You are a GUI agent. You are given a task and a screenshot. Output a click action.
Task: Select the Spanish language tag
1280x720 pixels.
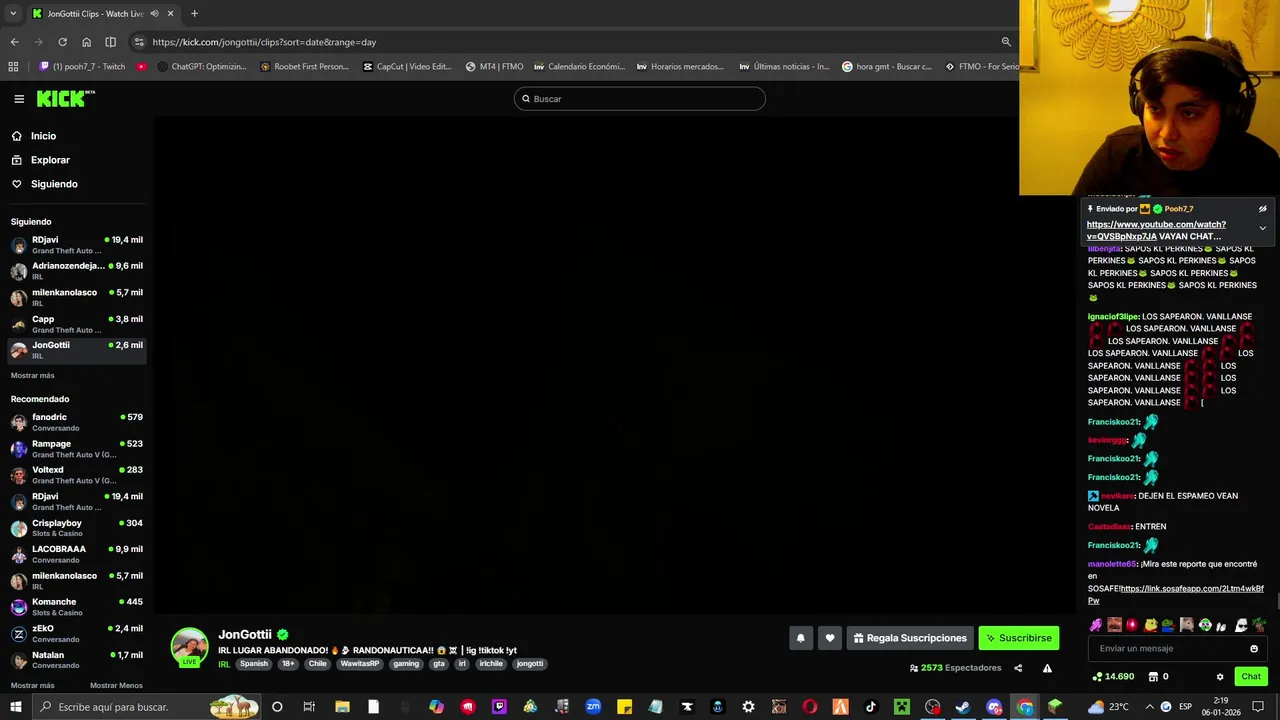254,664
